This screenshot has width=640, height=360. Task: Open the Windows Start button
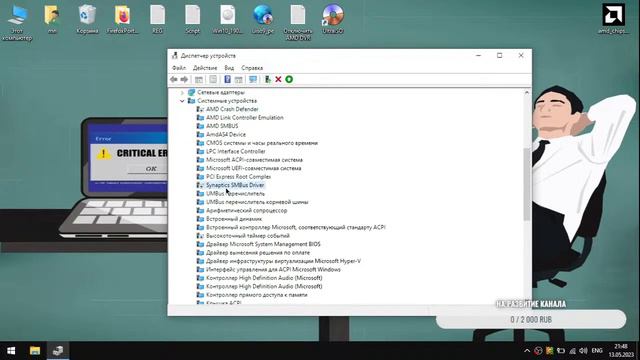[x=11, y=351]
